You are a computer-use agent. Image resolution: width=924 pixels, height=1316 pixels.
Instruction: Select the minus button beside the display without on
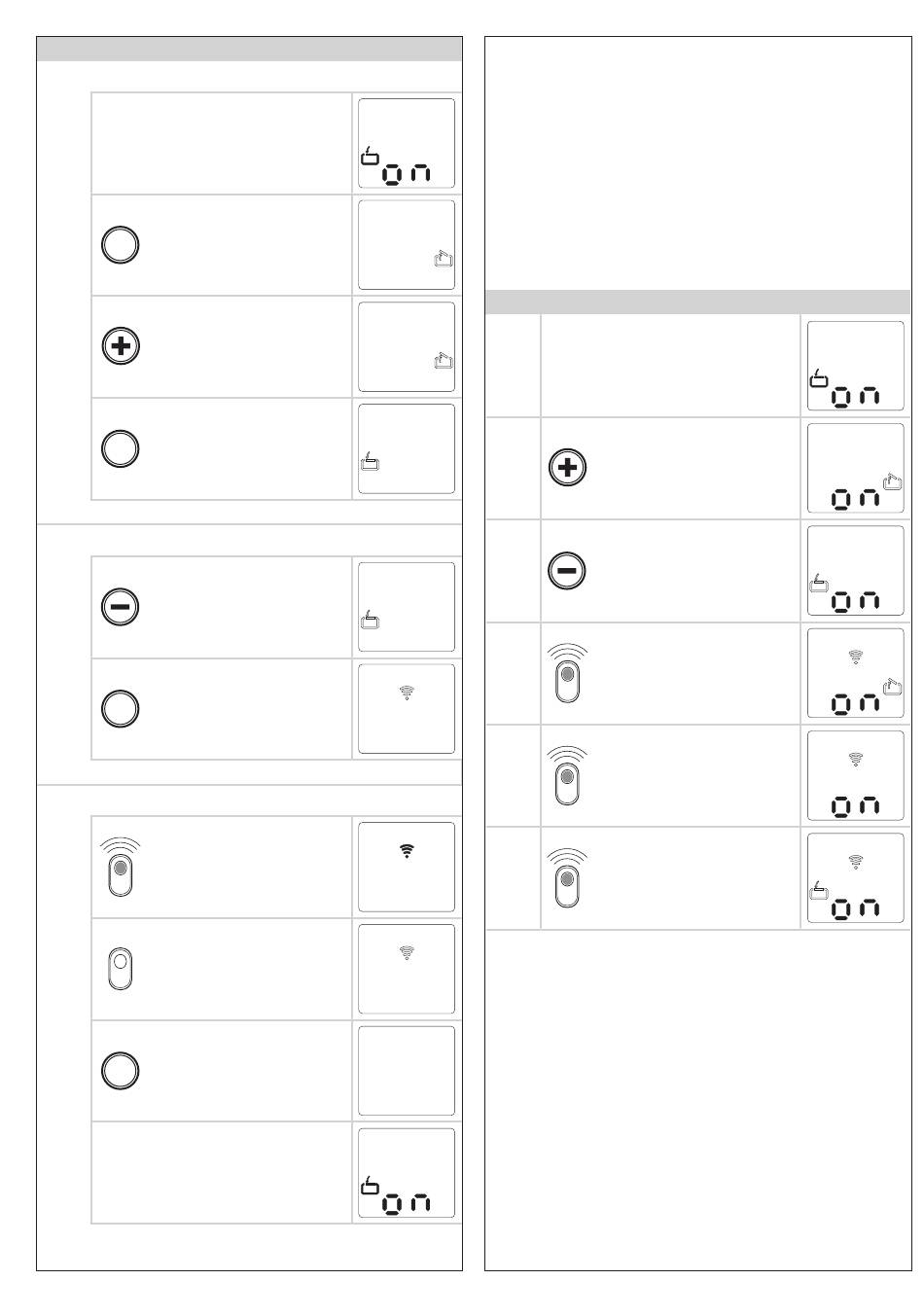(121, 607)
